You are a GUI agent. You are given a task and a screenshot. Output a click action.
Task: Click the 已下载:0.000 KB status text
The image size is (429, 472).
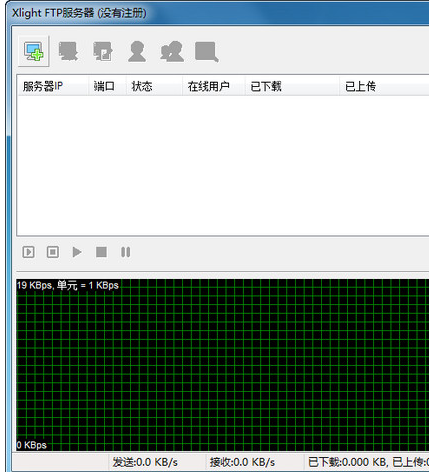click(x=348, y=462)
